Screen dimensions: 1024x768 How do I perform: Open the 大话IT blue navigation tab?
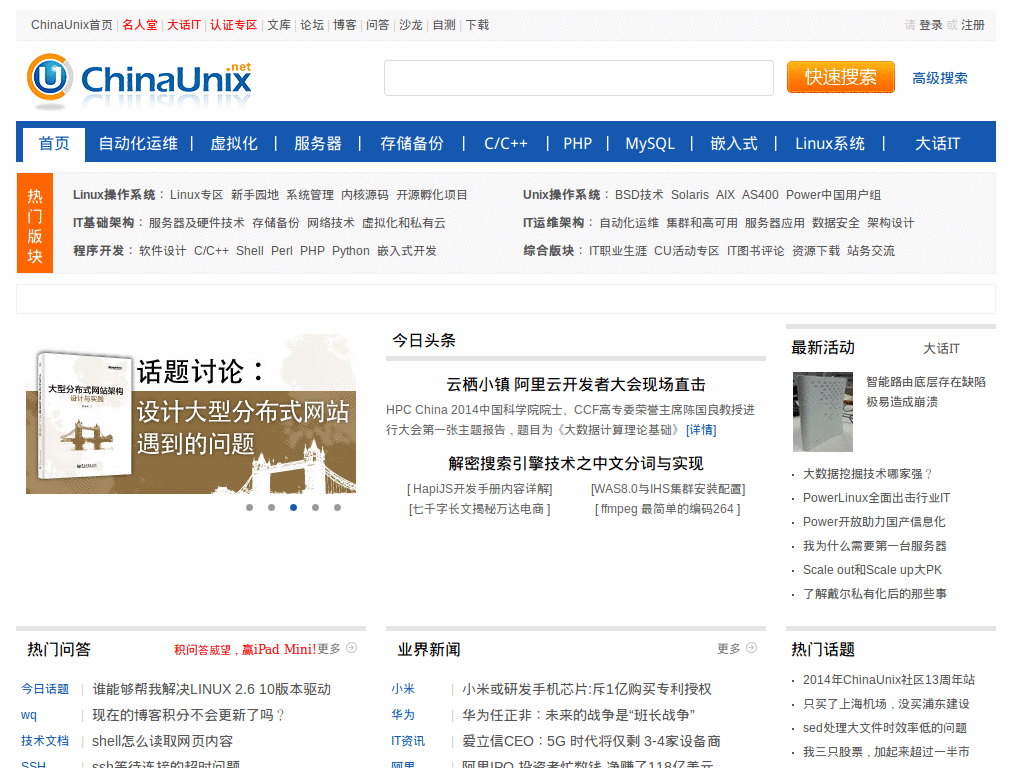pyautogui.click(x=938, y=144)
